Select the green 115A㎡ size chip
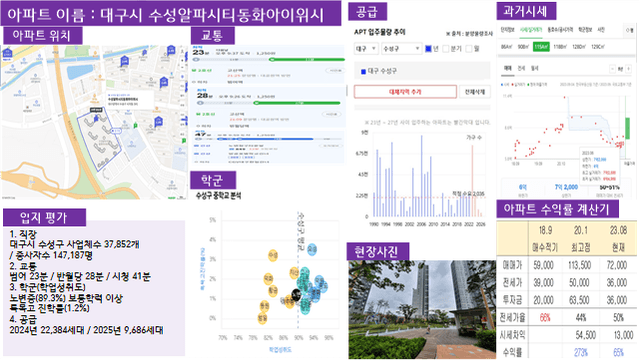640x360 pixels. click(x=541, y=47)
